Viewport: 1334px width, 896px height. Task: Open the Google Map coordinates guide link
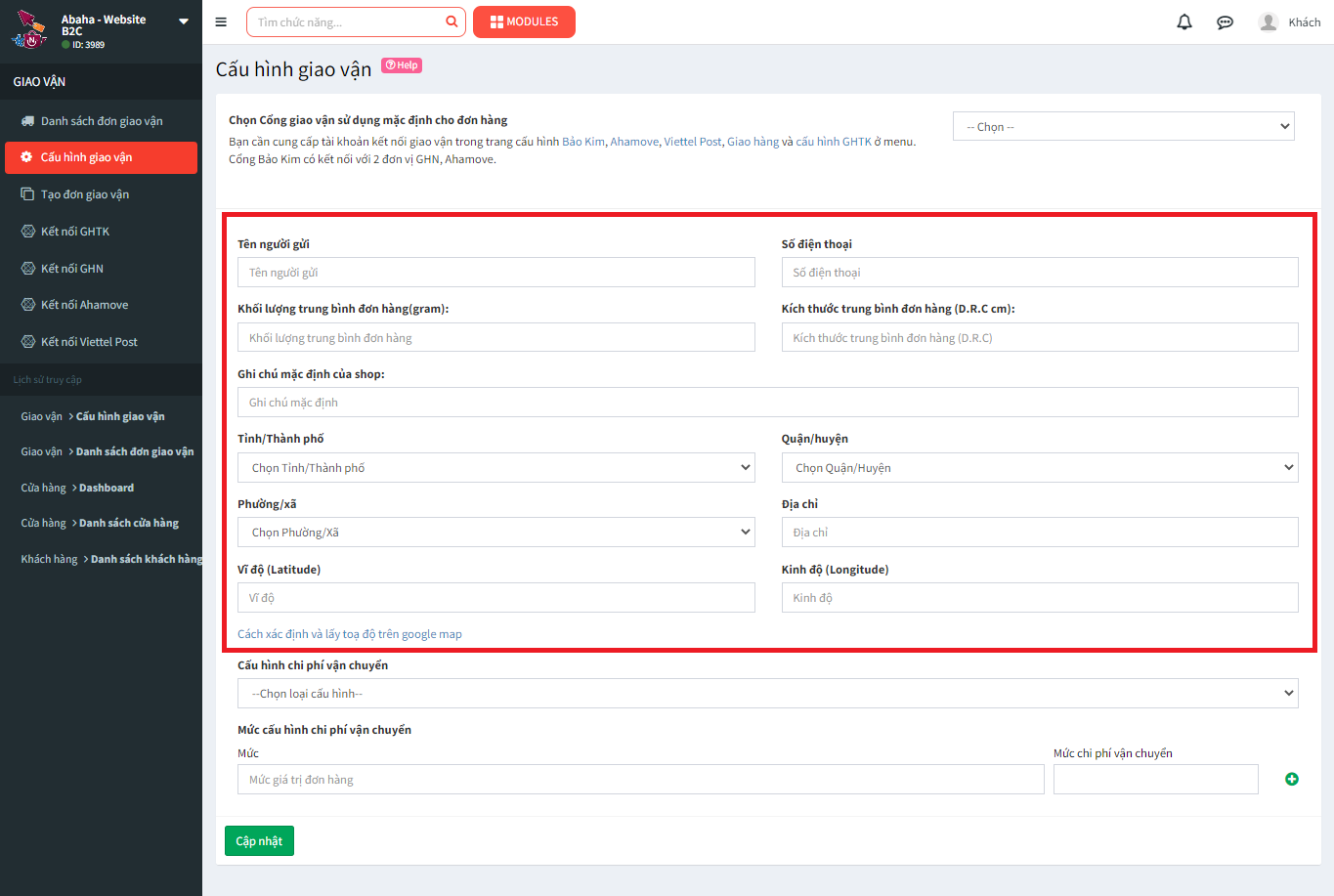[350, 634]
